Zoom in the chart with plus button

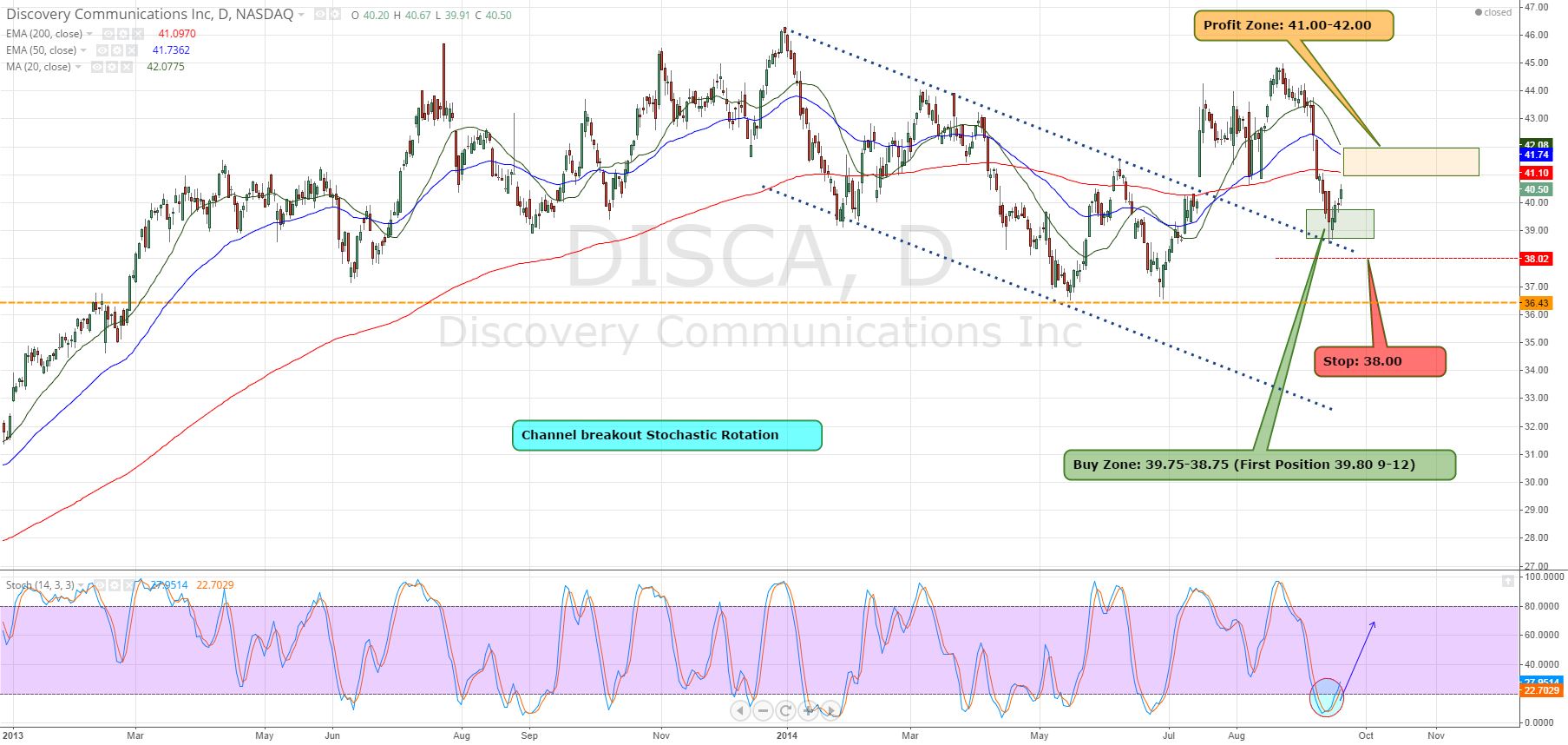click(x=808, y=711)
